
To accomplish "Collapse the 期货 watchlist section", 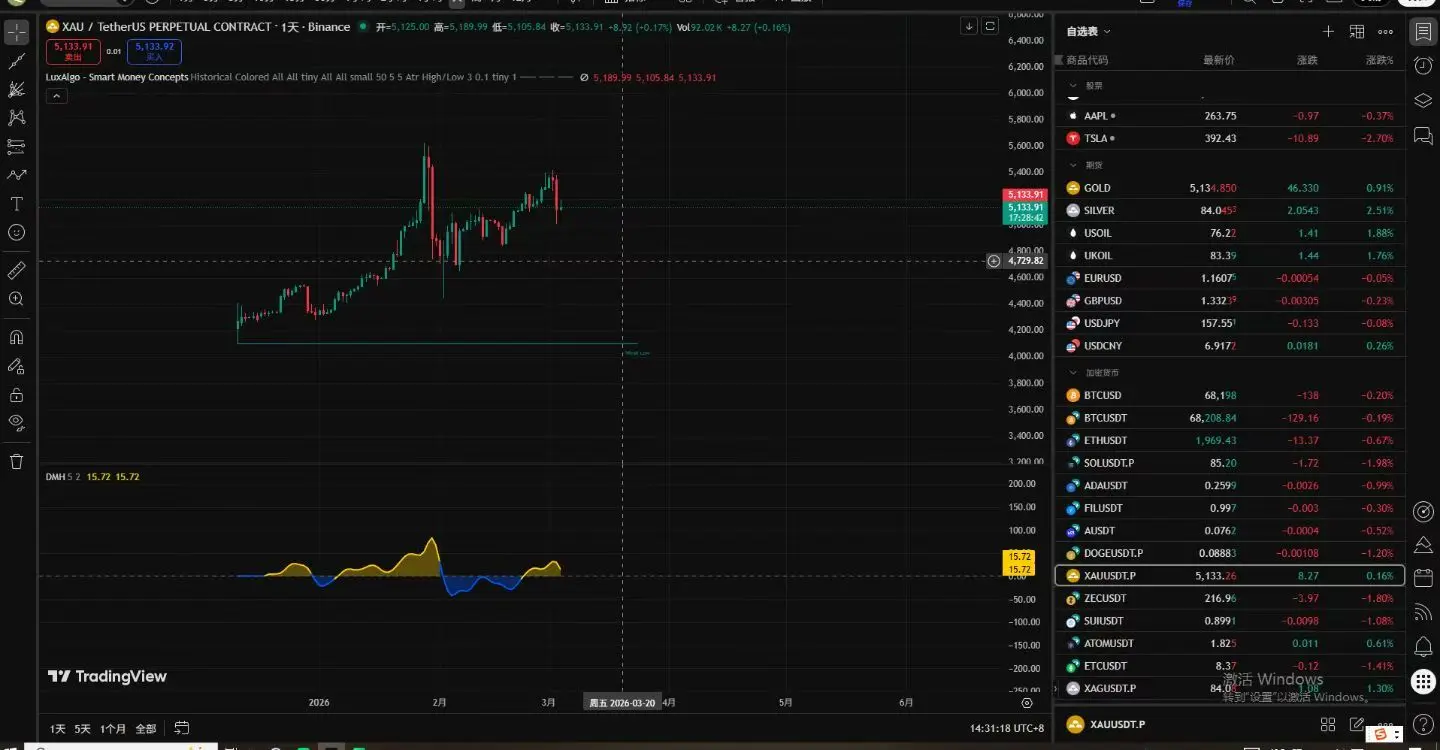I will click(1074, 165).
